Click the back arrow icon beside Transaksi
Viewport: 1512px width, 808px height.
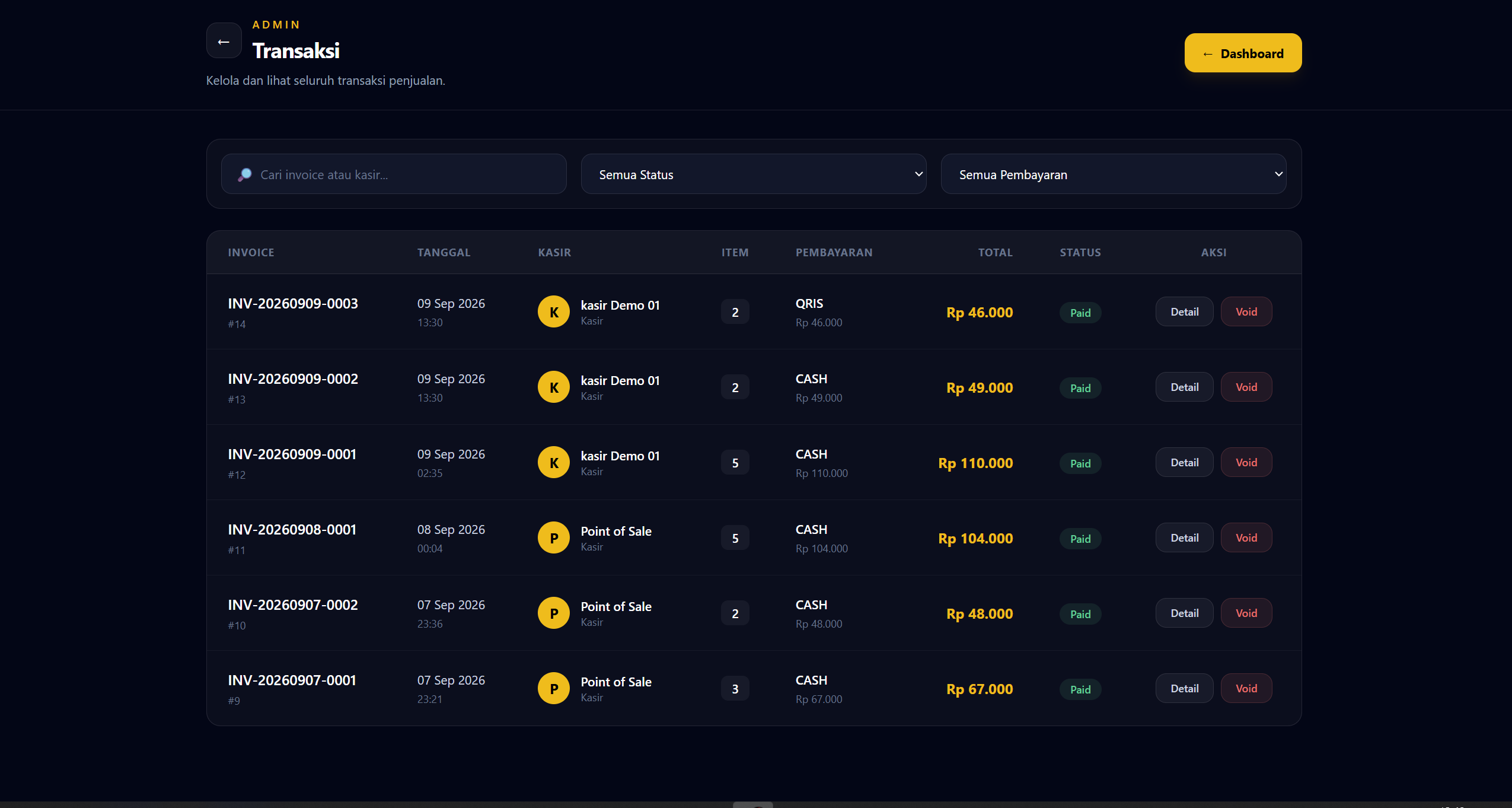click(224, 41)
